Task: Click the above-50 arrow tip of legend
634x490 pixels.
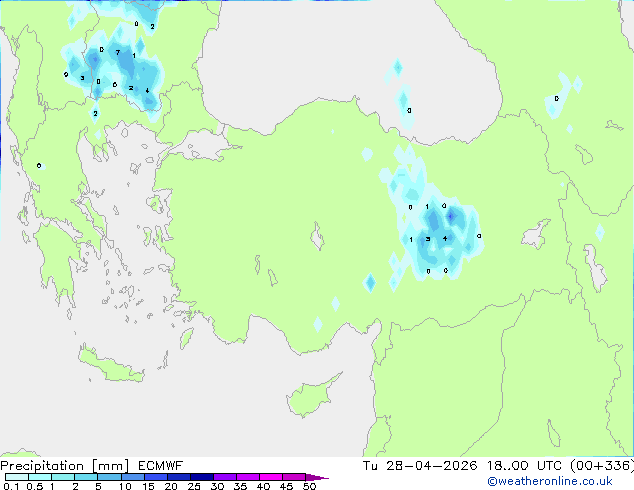Action: tap(317, 477)
